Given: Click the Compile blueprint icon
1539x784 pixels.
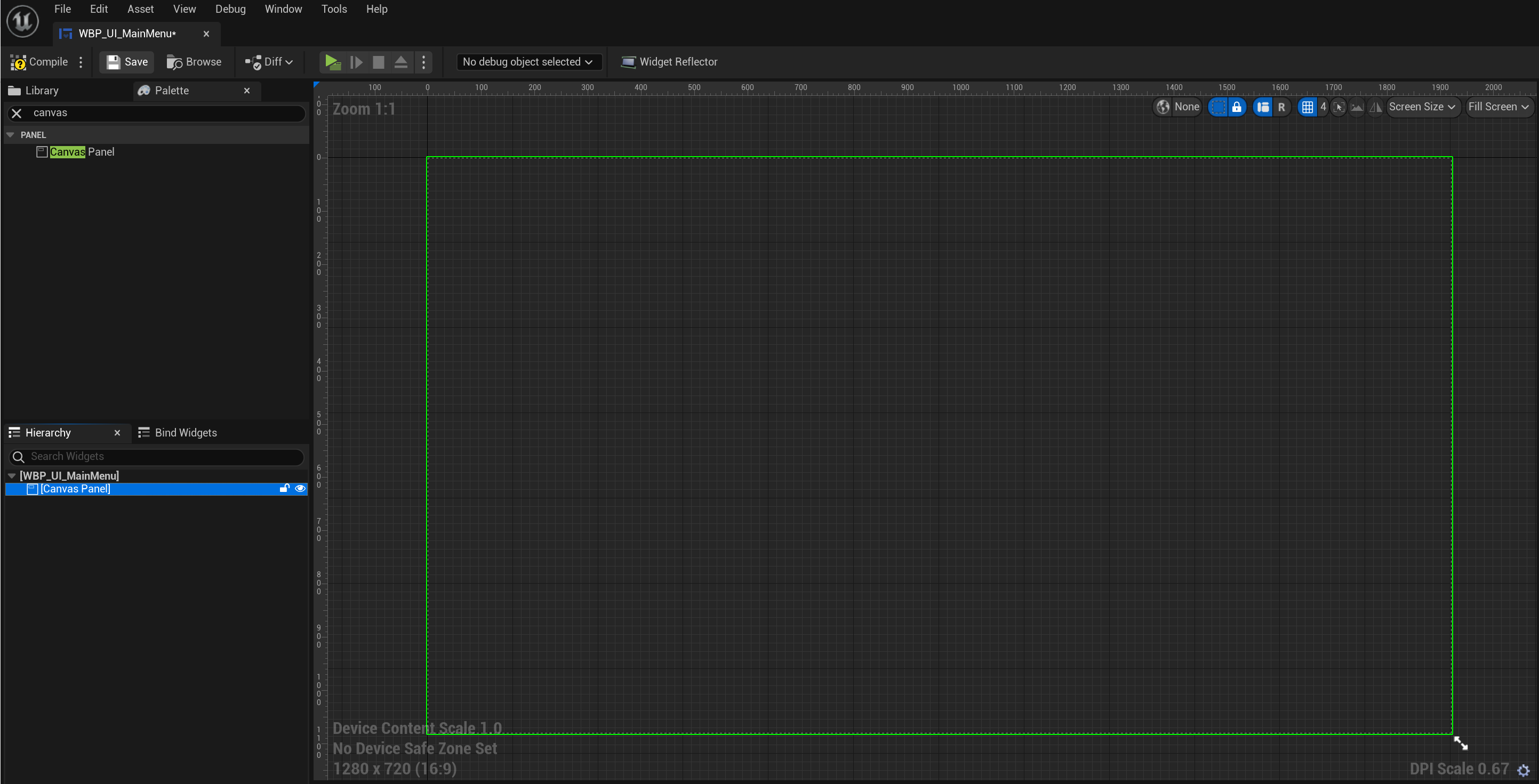Looking at the screenshot, I should pyautogui.click(x=19, y=62).
